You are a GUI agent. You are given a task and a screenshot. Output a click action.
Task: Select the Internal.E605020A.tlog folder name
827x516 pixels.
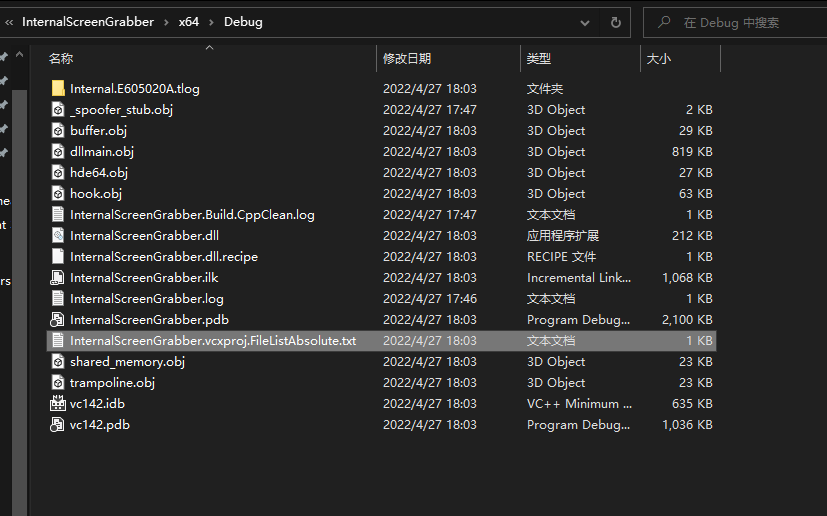pos(135,89)
